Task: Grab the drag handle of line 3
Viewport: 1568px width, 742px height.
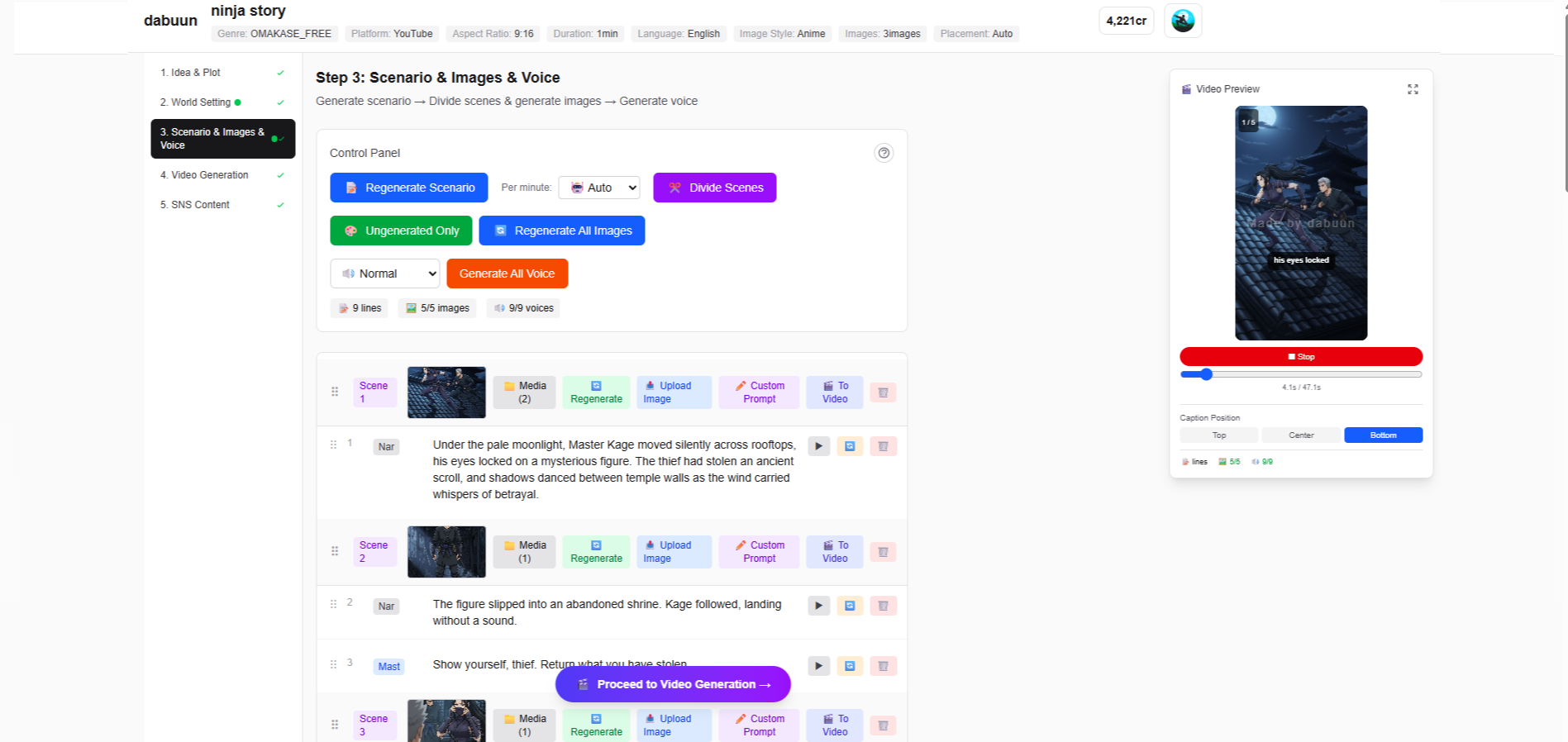Action: 334,664
